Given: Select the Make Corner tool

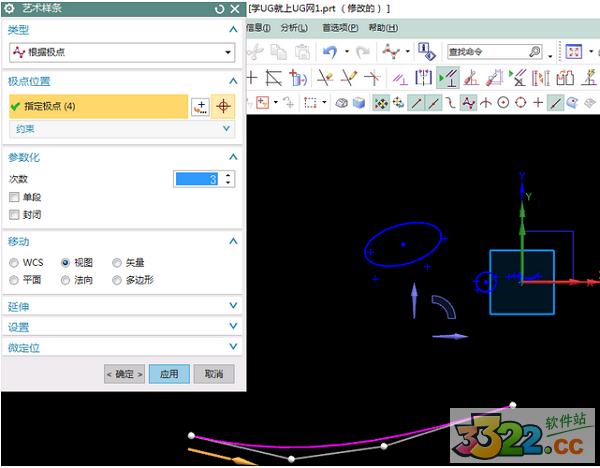Looking at the screenshot, I should pos(372,78).
